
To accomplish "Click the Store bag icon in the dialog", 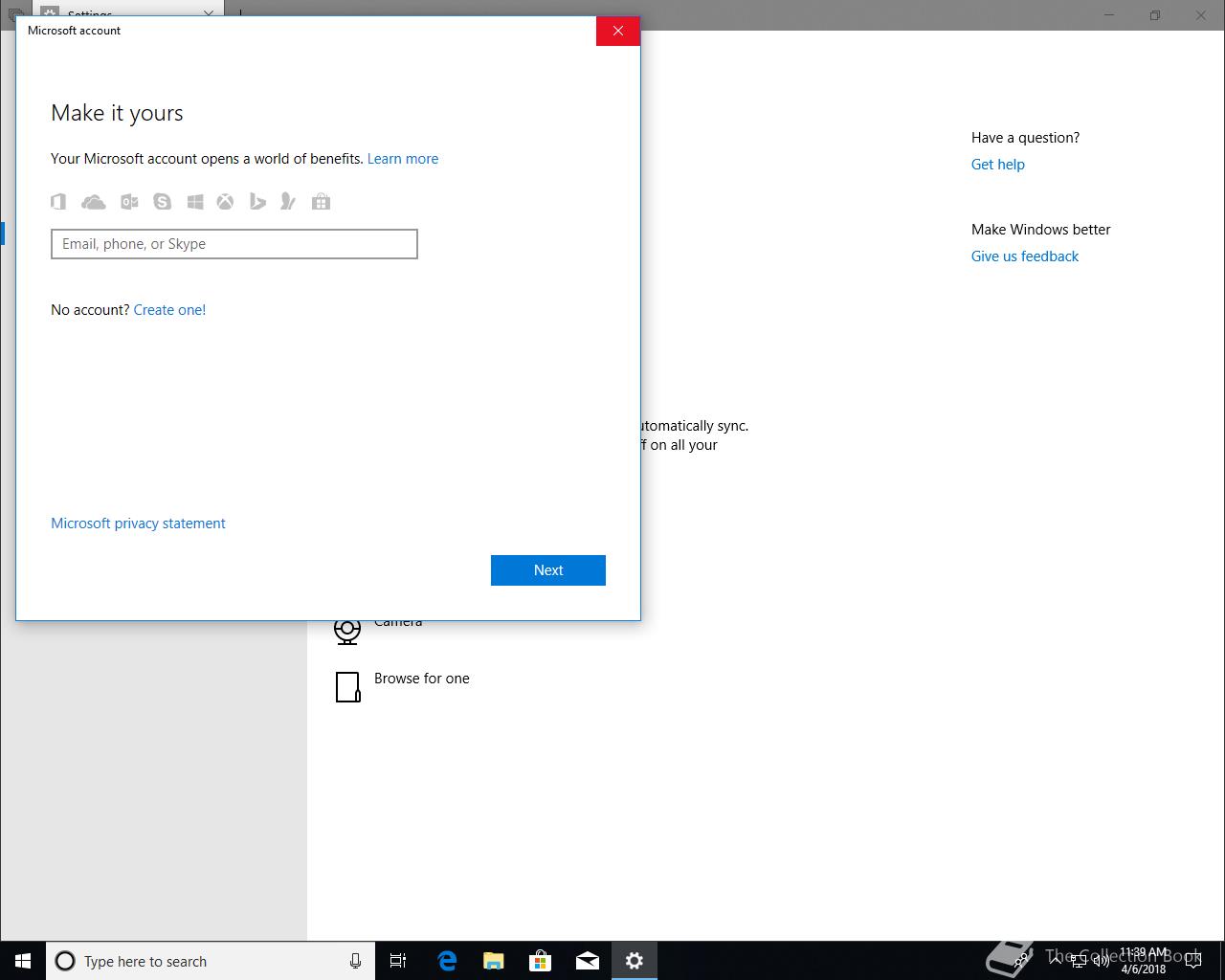I will [x=322, y=201].
